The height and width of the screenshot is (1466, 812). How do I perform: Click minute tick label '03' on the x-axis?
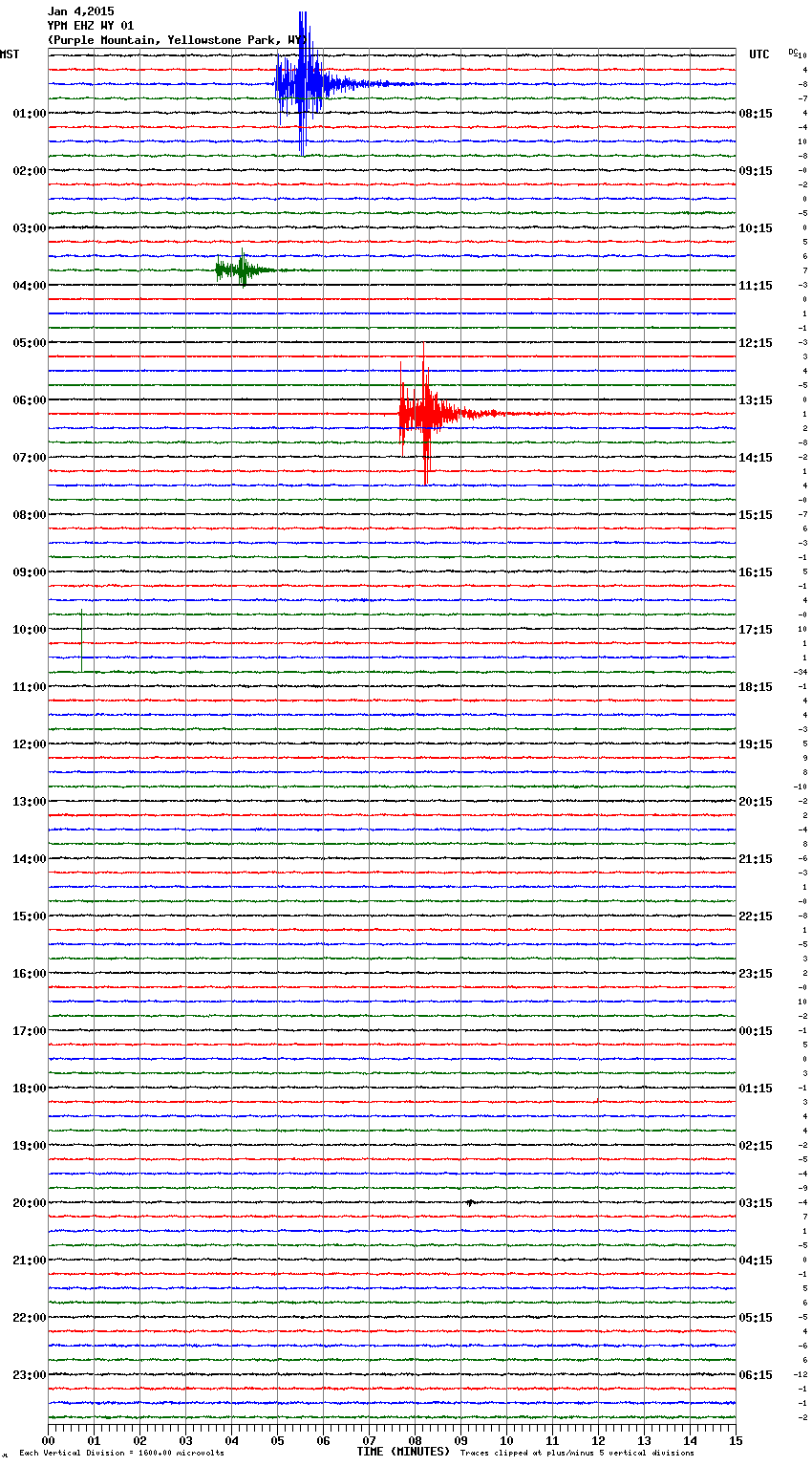tap(186, 1440)
